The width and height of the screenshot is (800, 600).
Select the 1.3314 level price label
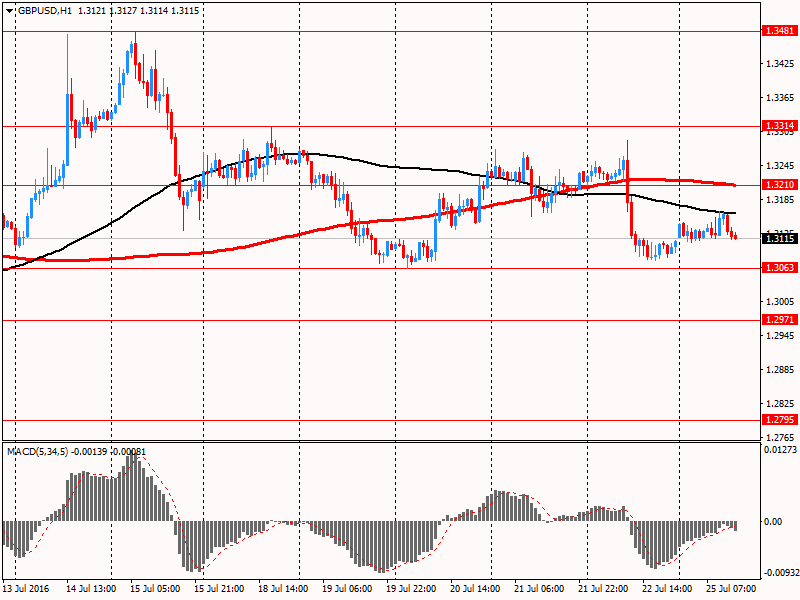[x=780, y=126]
